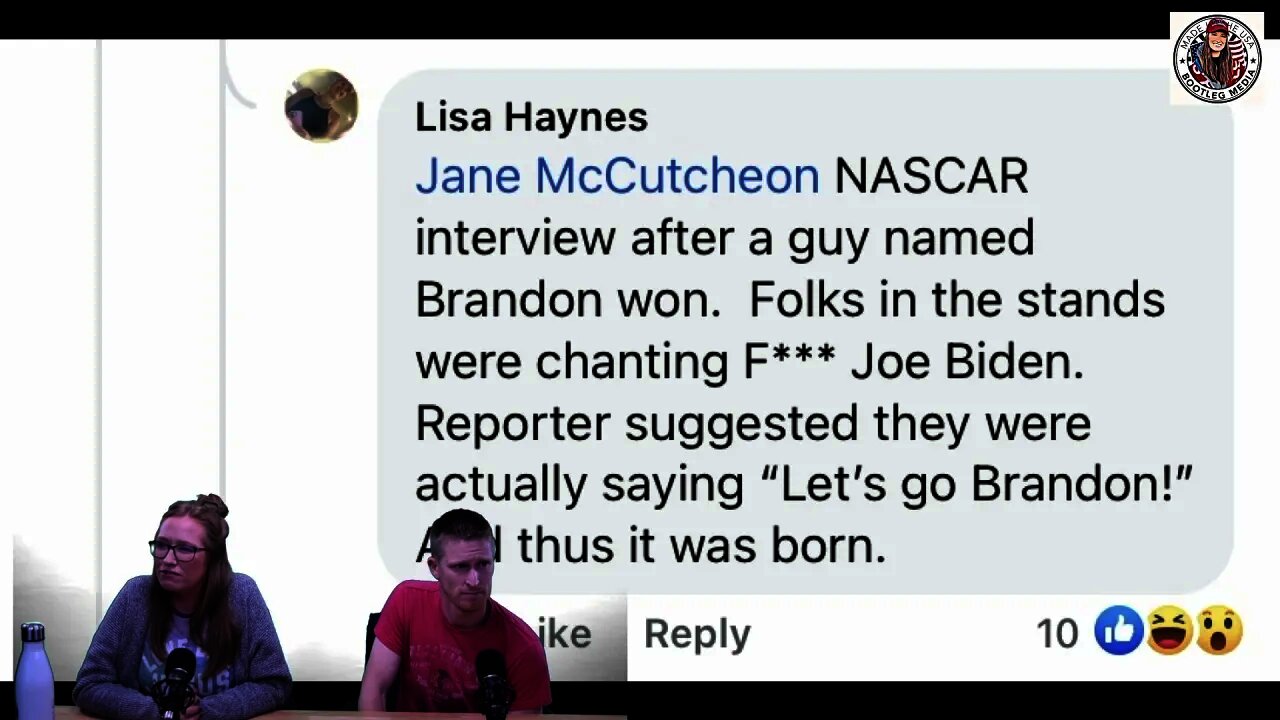Select the woman with glasses webcam overlay
This screenshot has height=720, width=1280.
pyautogui.click(x=185, y=607)
